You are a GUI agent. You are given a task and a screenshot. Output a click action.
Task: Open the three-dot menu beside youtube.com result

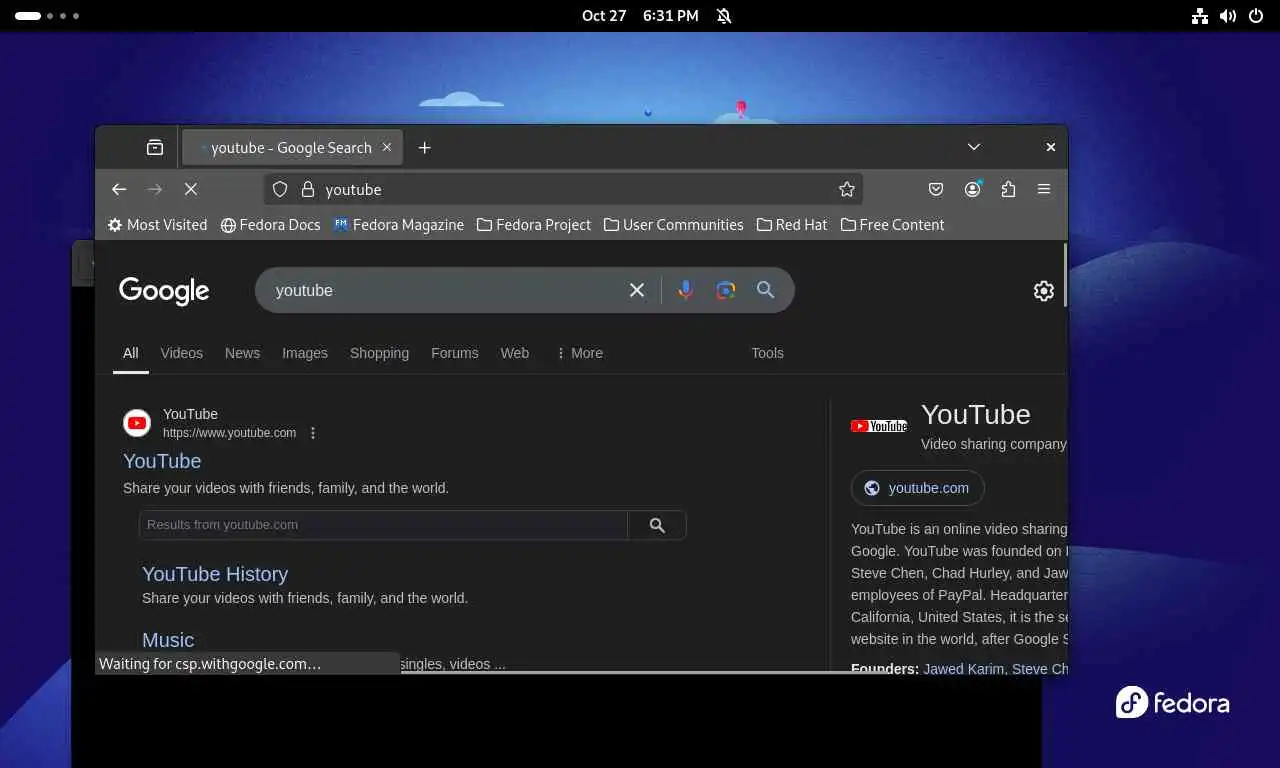313,433
